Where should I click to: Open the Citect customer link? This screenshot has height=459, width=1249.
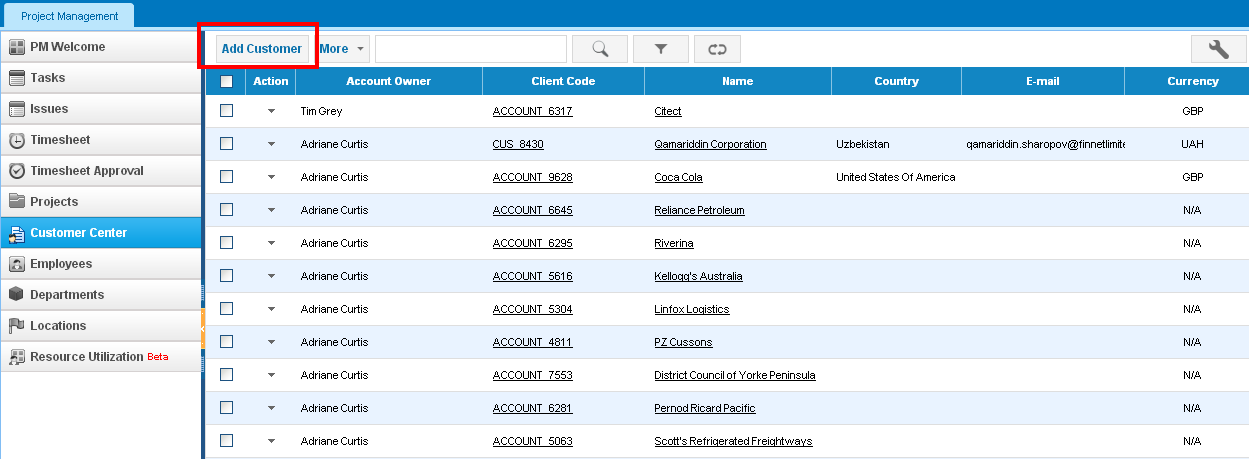[668, 111]
